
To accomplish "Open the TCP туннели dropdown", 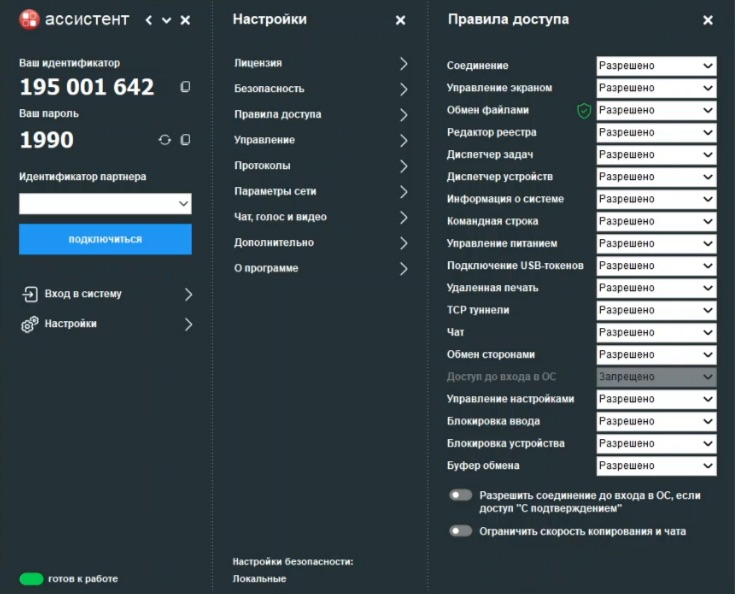I will click(x=656, y=310).
